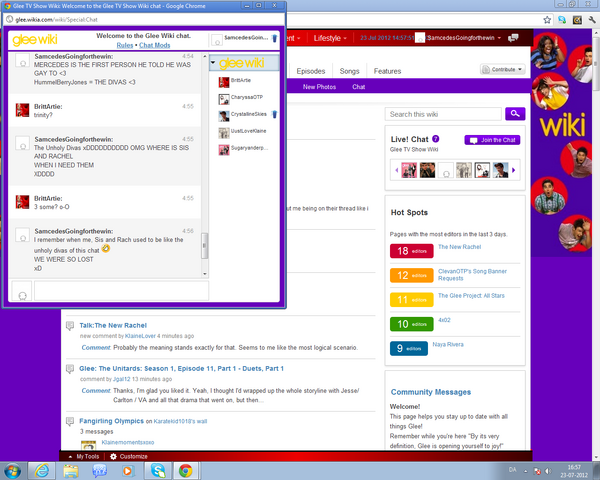Click the 18 editors red badge

click(412, 251)
